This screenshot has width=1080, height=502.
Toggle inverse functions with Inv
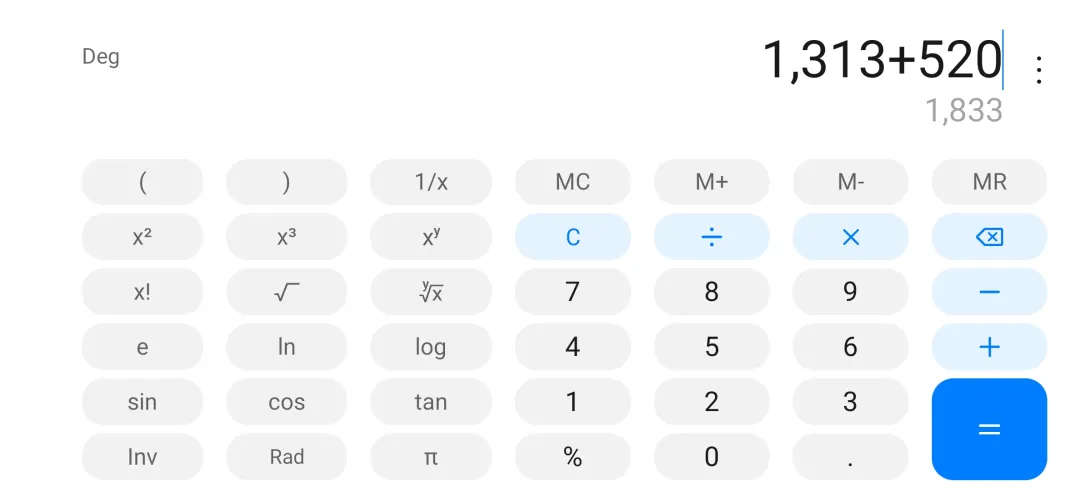pyautogui.click(x=142, y=457)
